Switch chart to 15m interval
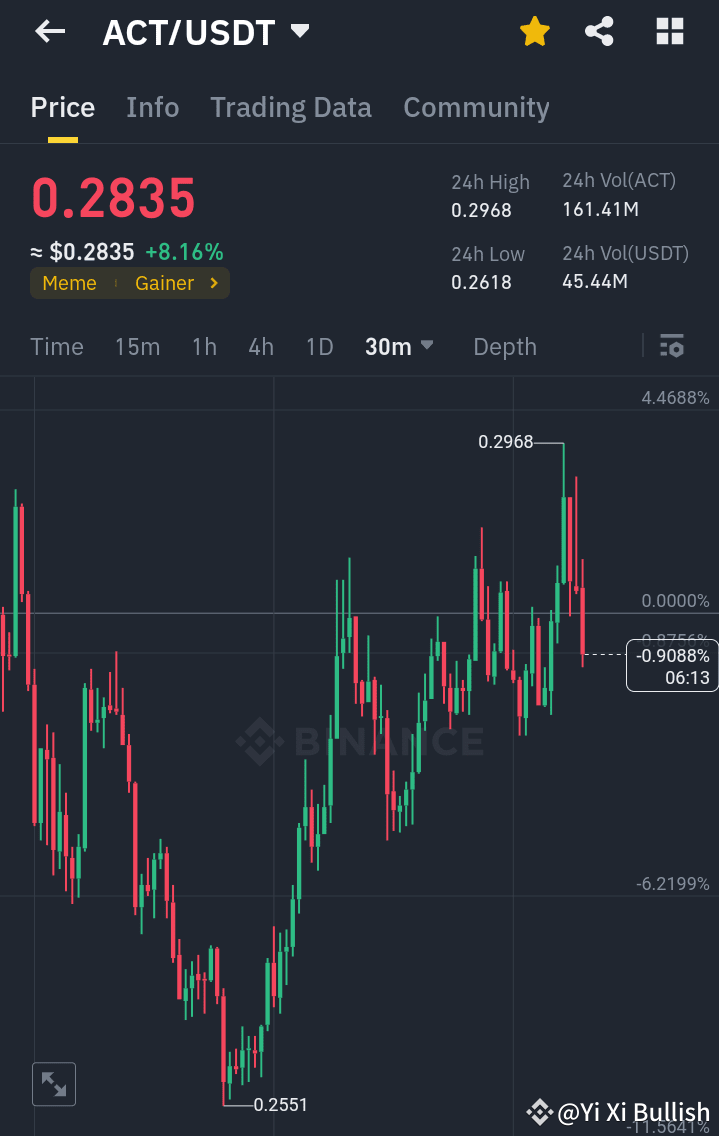This screenshot has width=719, height=1136. [x=138, y=346]
